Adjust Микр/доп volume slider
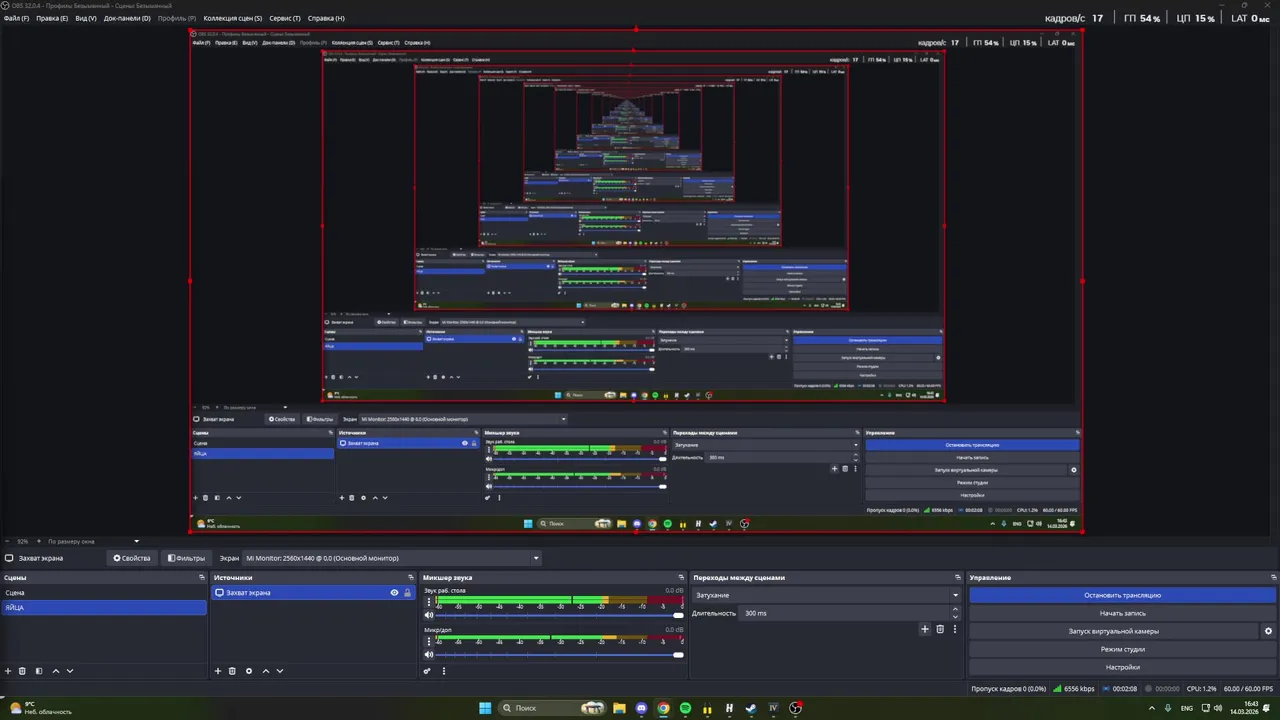The image size is (1280, 720). click(x=560, y=655)
